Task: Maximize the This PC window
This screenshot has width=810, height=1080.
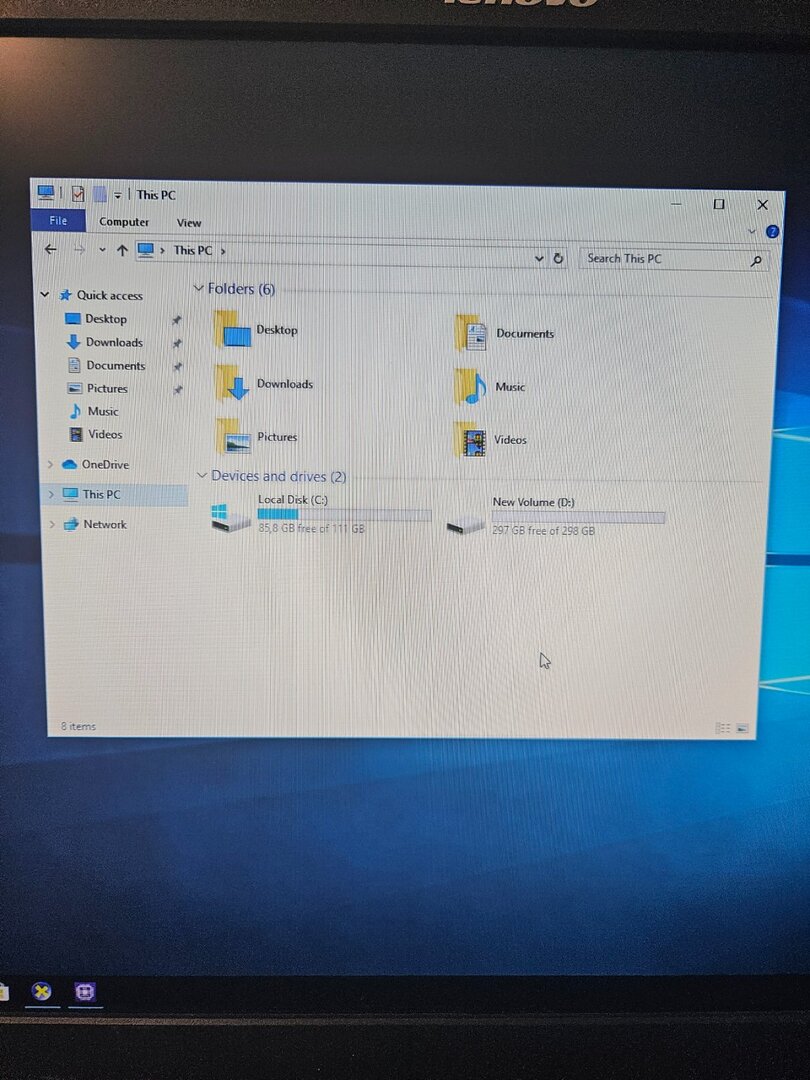Action: (718, 204)
